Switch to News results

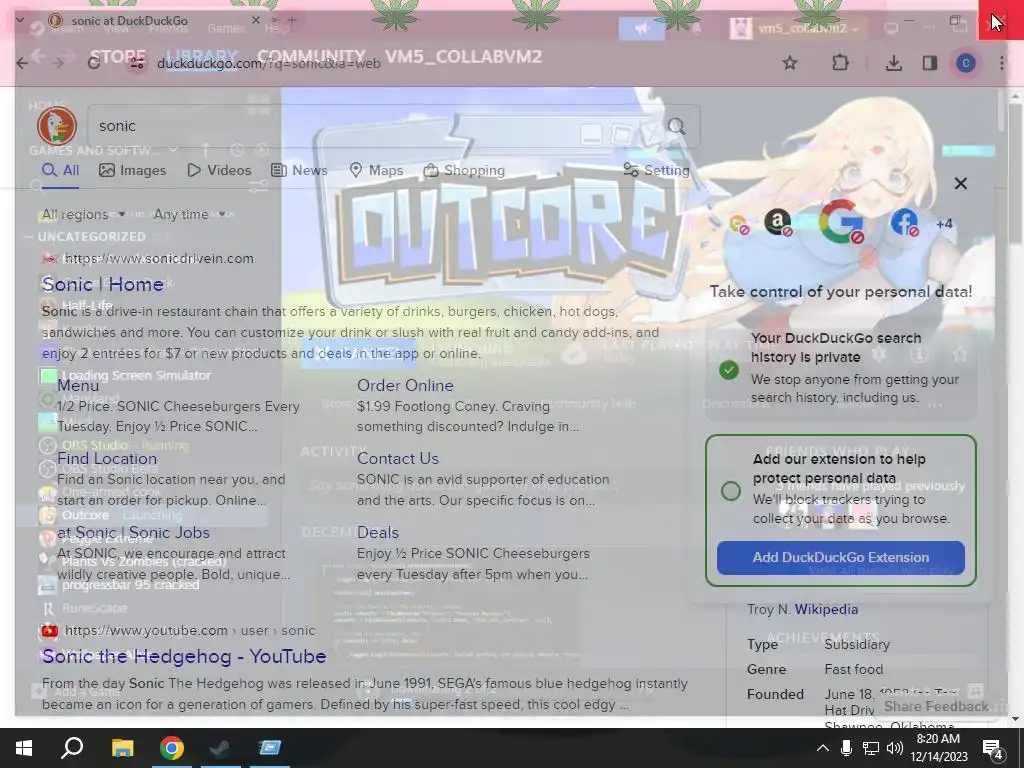point(299,170)
